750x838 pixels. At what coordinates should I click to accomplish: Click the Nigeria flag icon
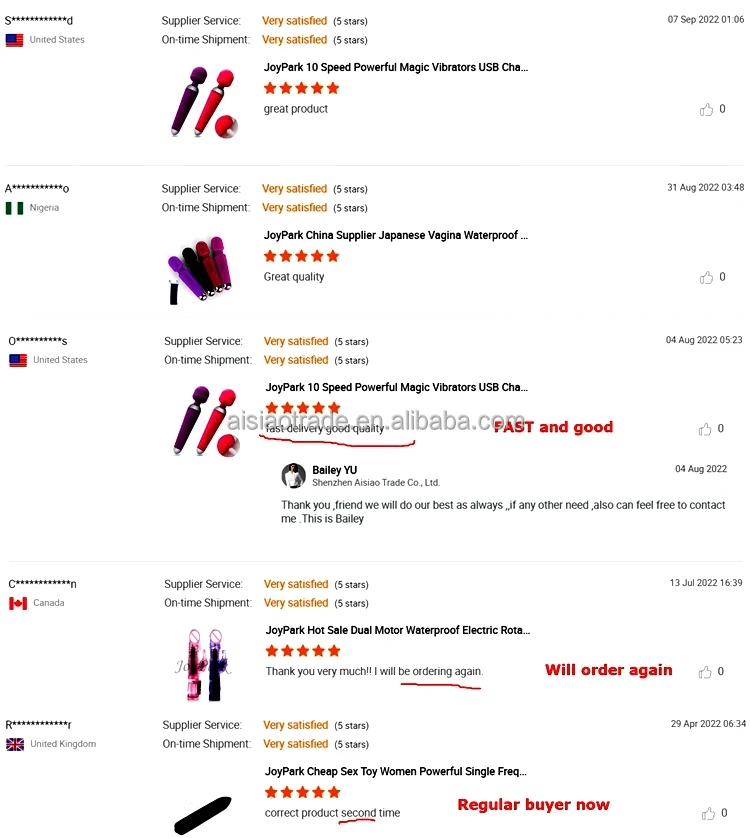tap(14, 209)
